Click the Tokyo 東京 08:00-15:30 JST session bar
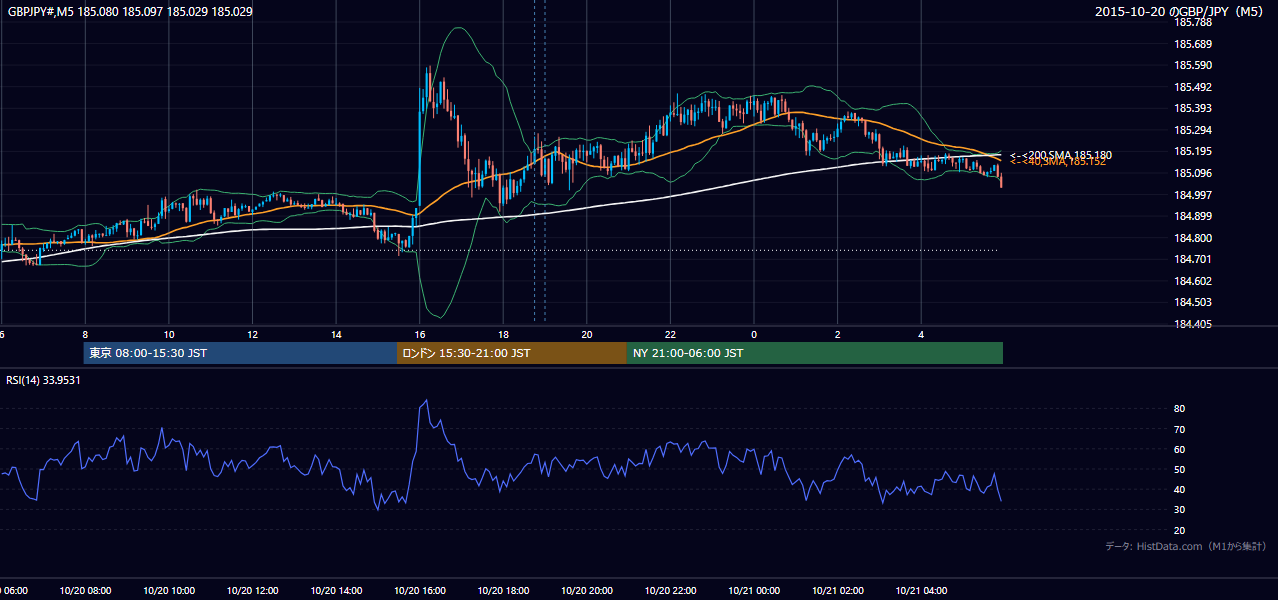 tap(240, 353)
